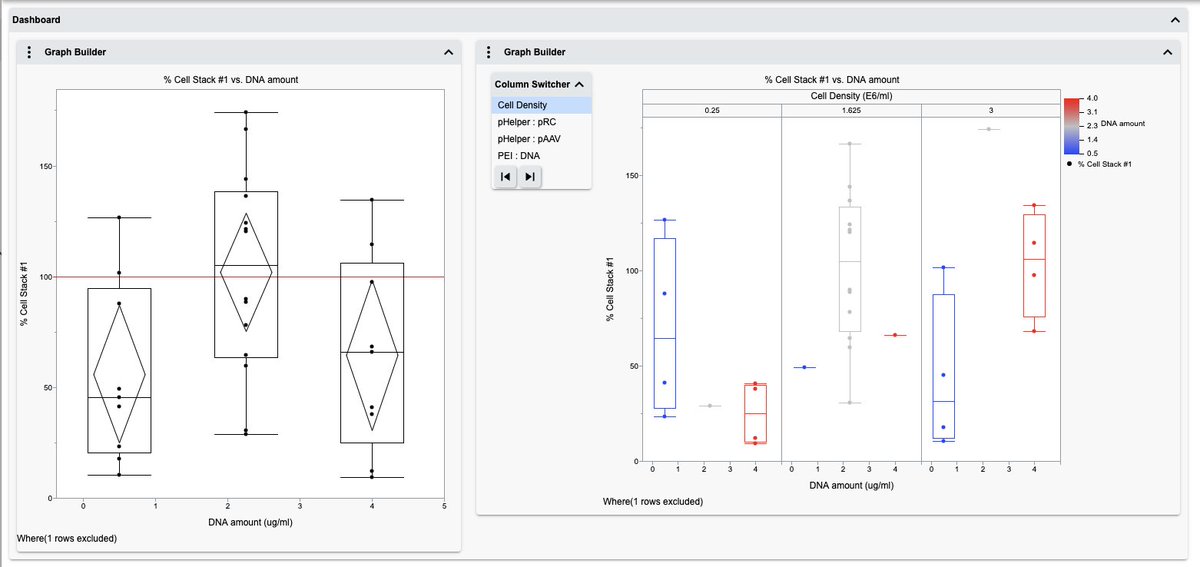1200x567 pixels.
Task: Click the Cell Density (E6/ml) group header
Action: [850, 96]
